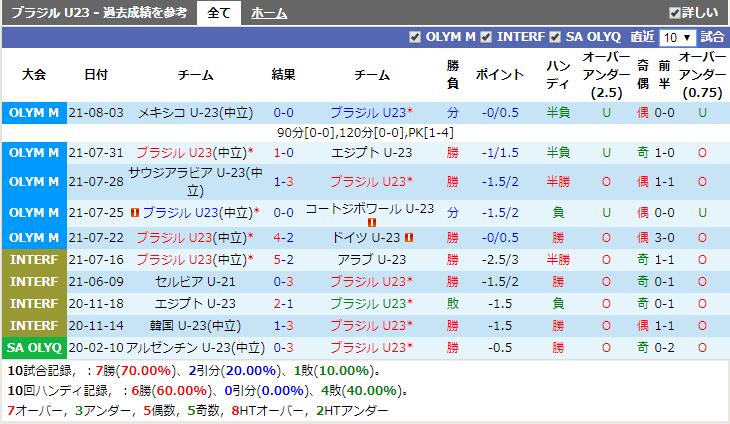The height and width of the screenshot is (424, 730).
Task: Click the penalty note 90分[0-0],120分[0-0],PK[1-4]
Action: 365,133
